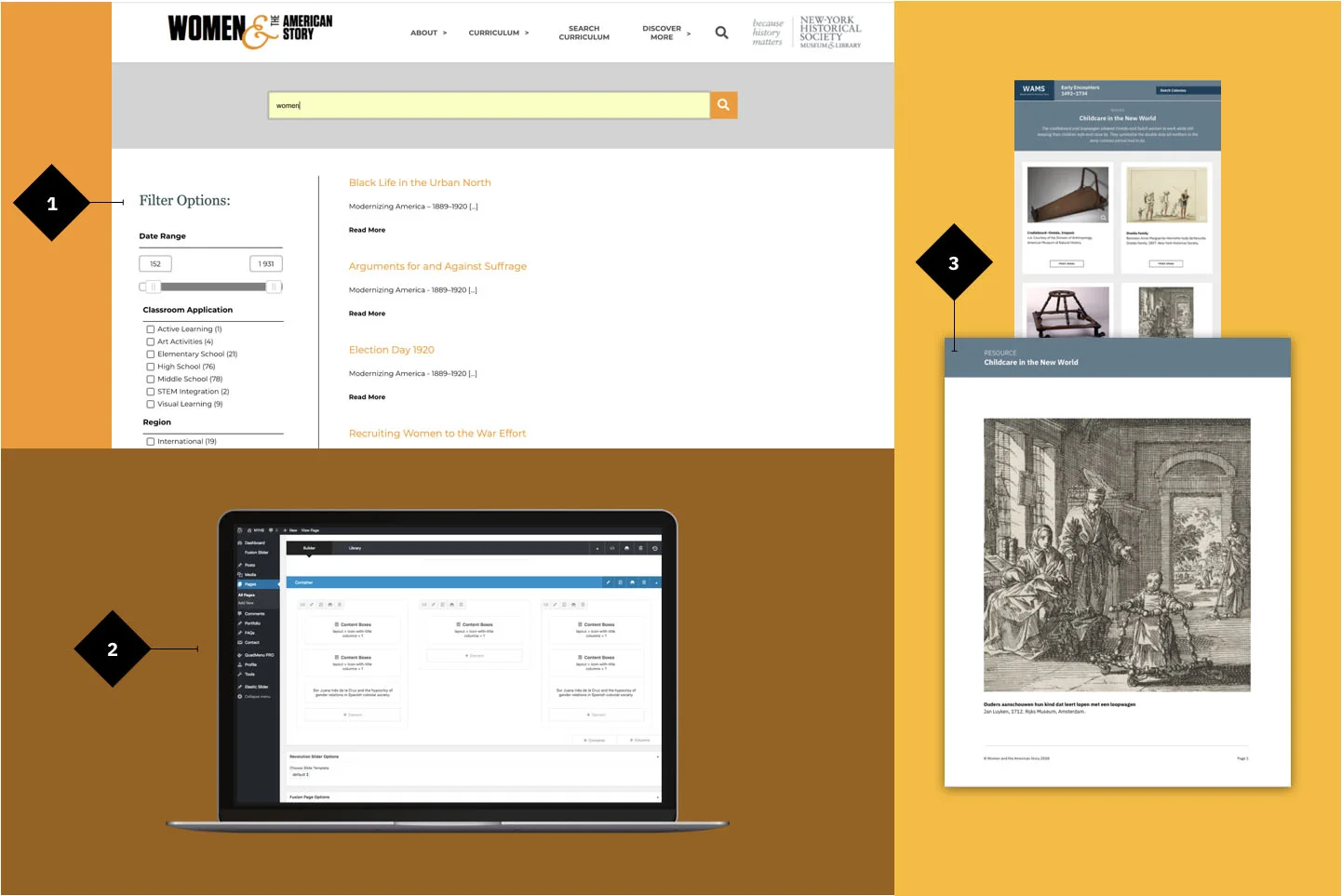Screen dimensions: 1342x896
Task: Click the right date range slider handle
Action: click(274, 287)
